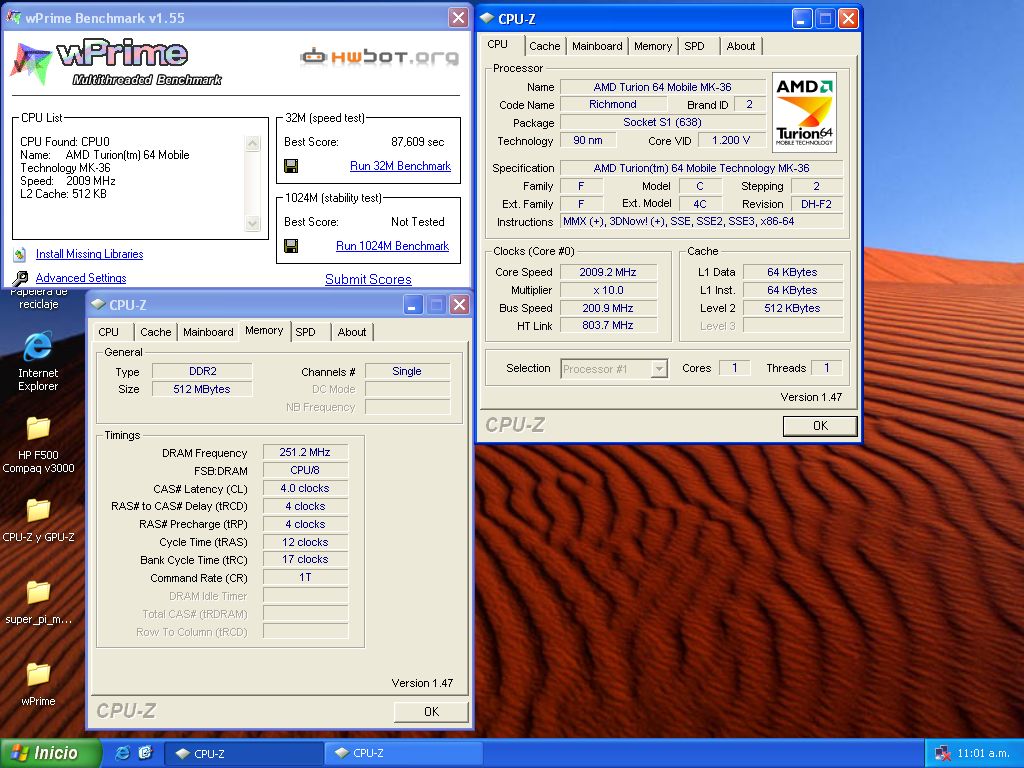Select the HP F500 Compaq v3000 folder

click(38, 428)
